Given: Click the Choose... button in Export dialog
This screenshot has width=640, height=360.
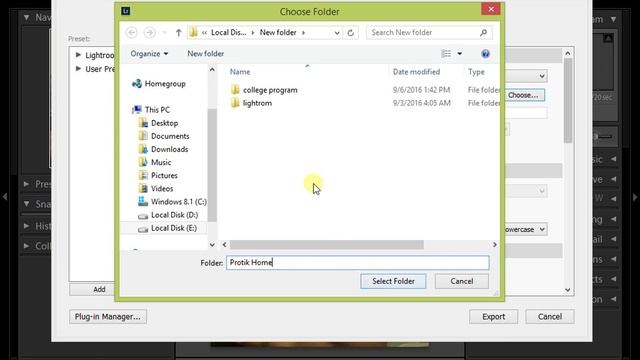Looking at the screenshot, I should [x=524, y=95].
